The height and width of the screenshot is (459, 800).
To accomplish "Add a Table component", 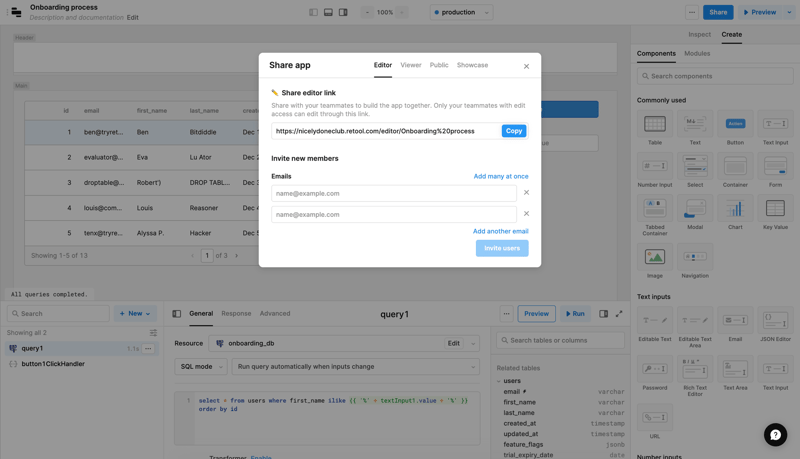I will pyautogui.click(x=655, y=128).
